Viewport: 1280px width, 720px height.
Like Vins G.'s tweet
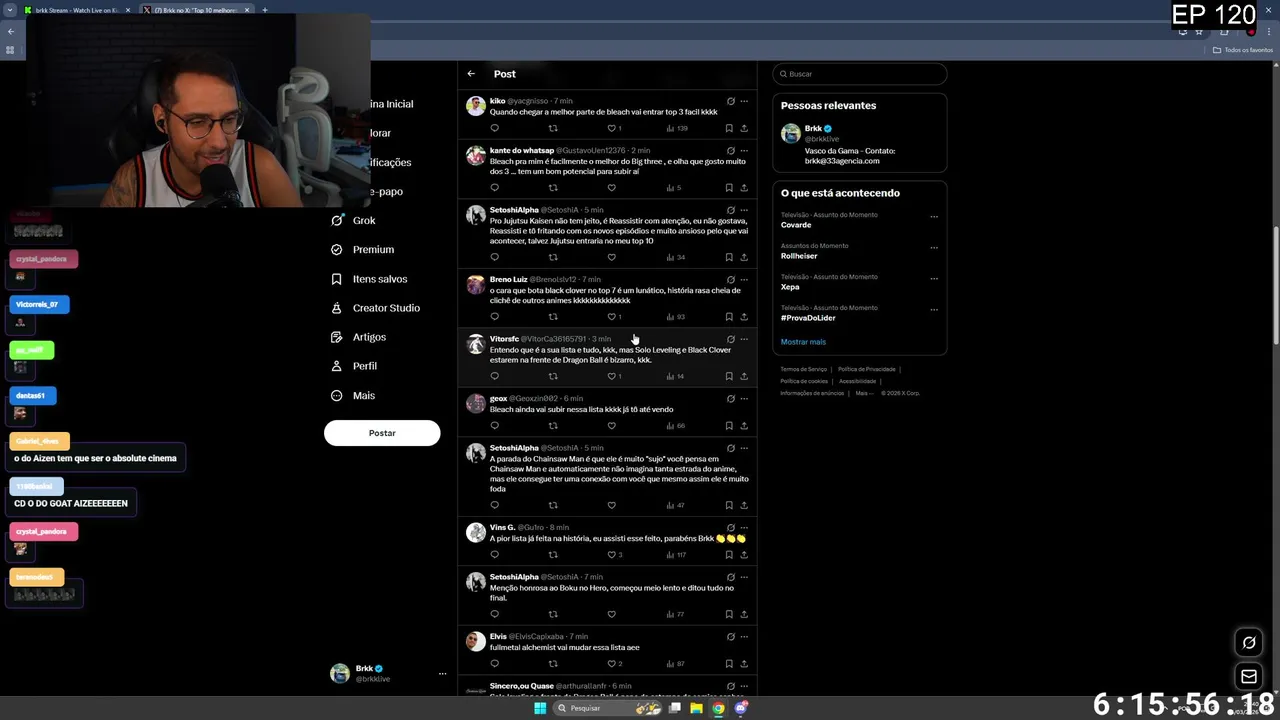tap(614, 555)
